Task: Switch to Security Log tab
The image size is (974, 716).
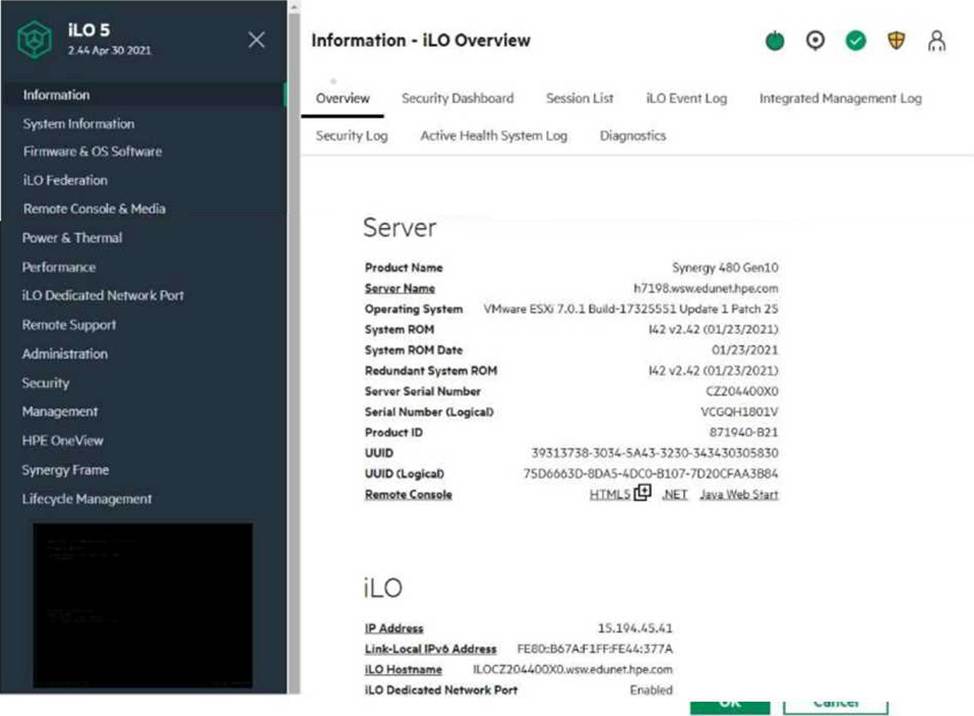Action: pos(352,135)
